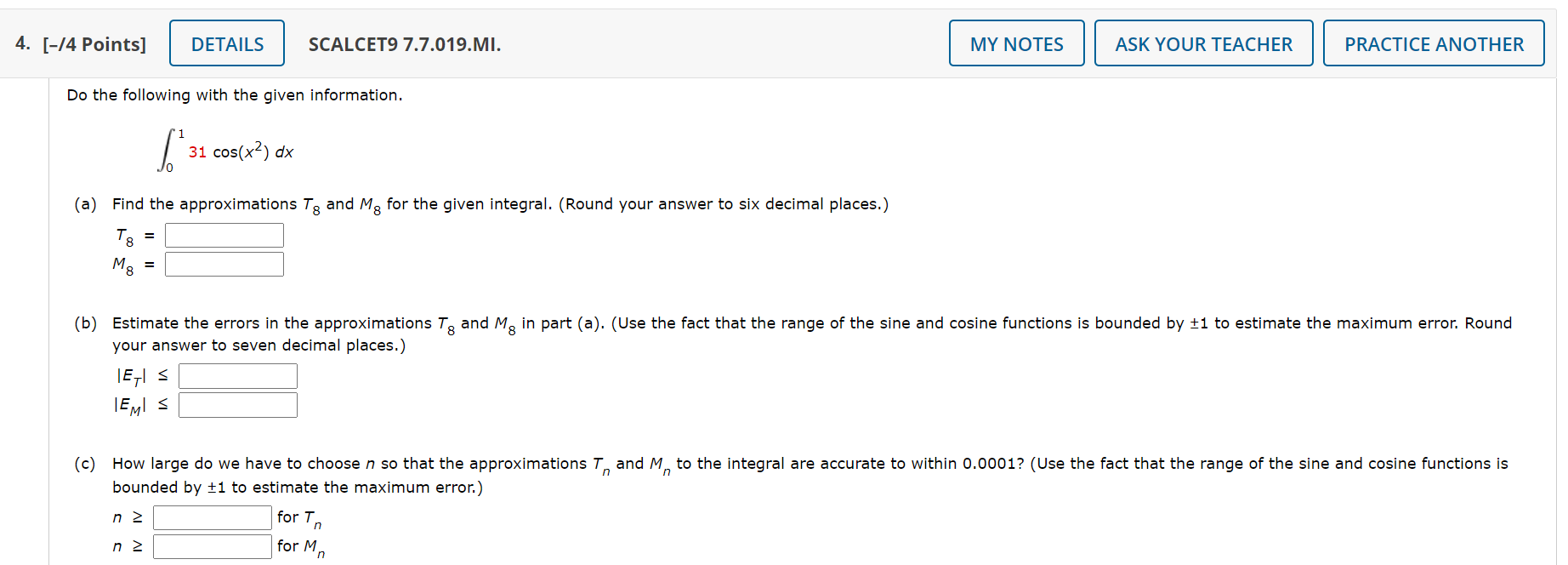This screenshot has width=1568, height=565.
Task: Click PRACTICE ANOTHER to get new problem
Action: click(1432, 43)
